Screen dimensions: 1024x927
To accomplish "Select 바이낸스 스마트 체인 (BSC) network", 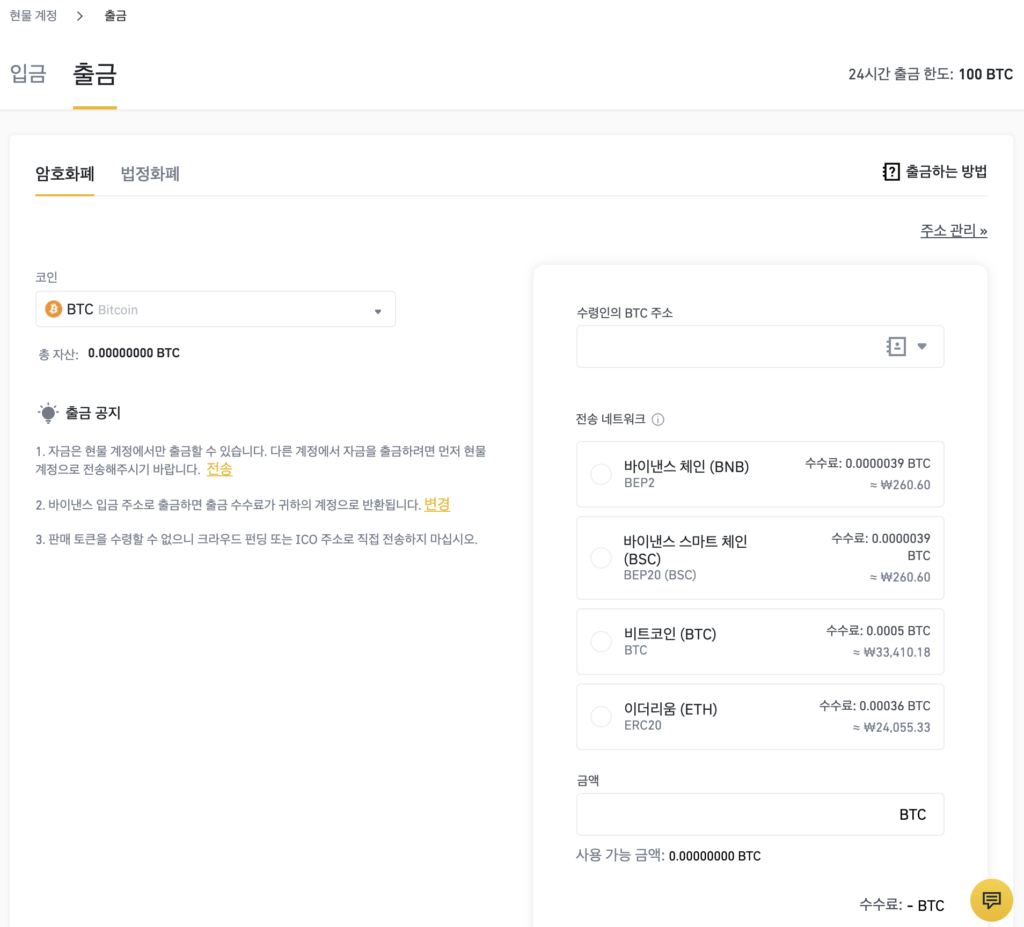I will 601,558.
